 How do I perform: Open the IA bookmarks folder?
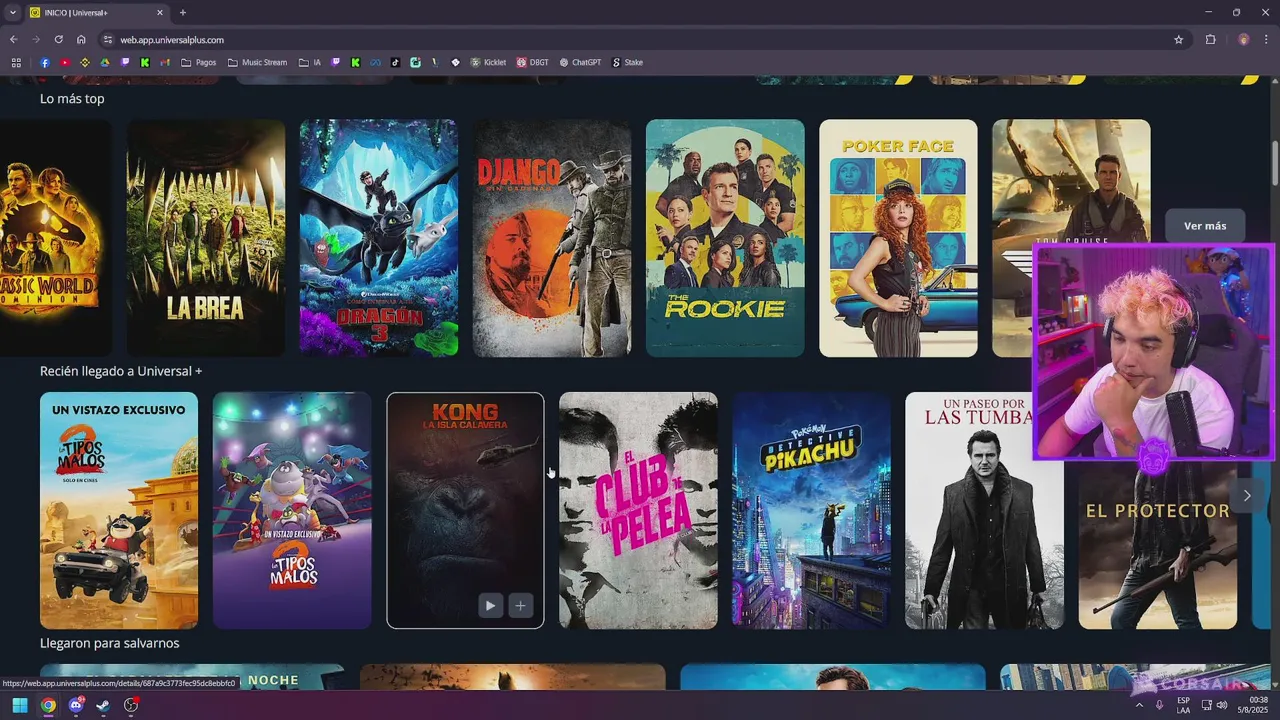point(310,62)
